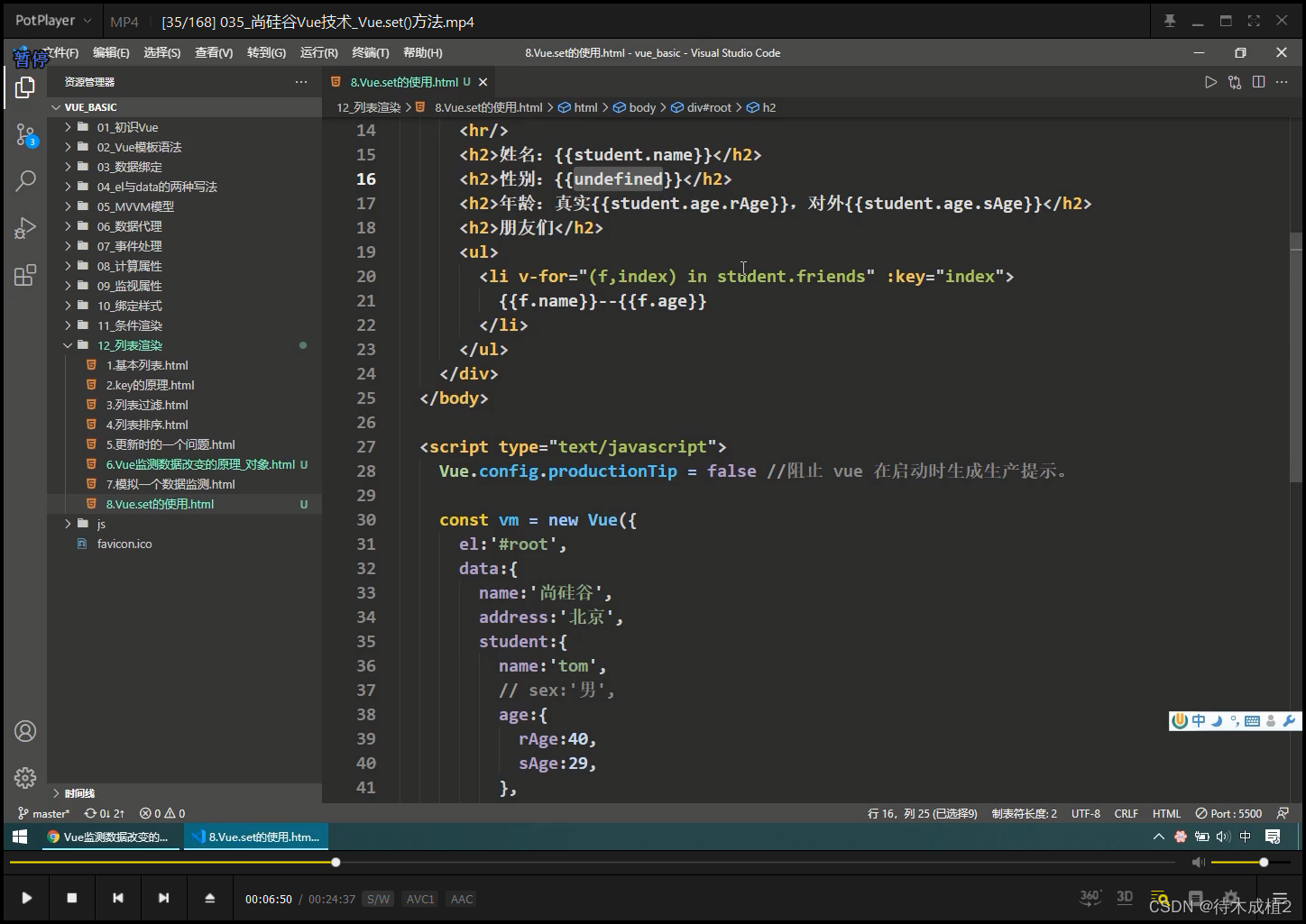Open the Search view in activity bar
1306x924 pixels.
[x=25, y=180]
